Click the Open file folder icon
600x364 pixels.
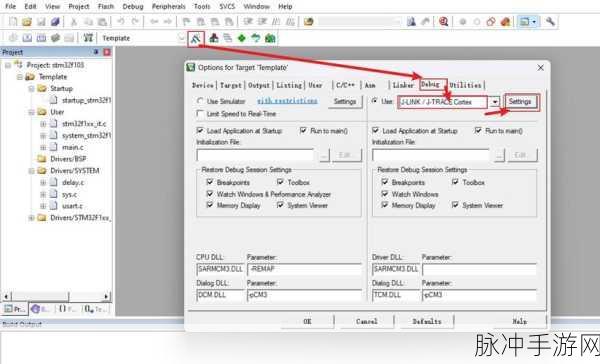27,21
